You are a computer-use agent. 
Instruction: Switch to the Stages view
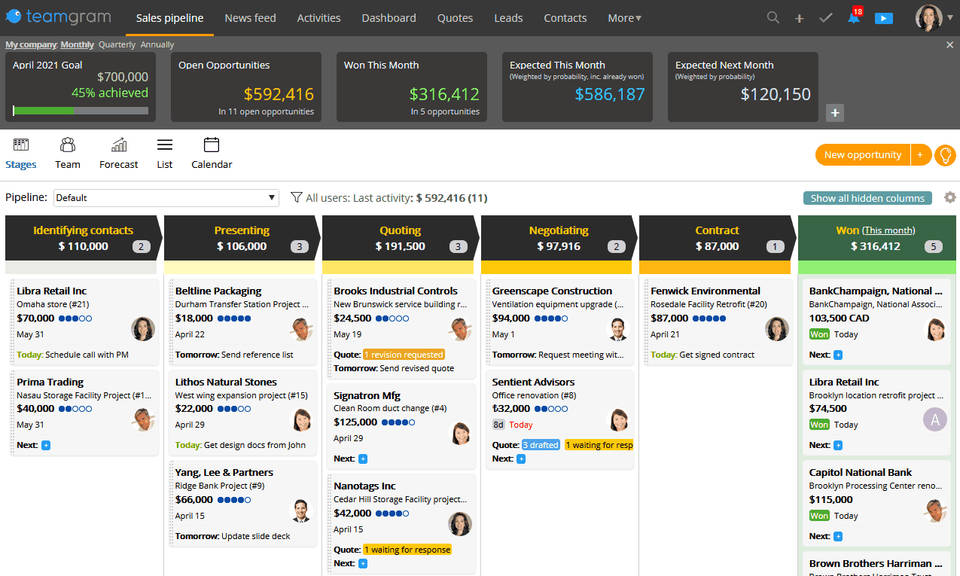(21, 154)
